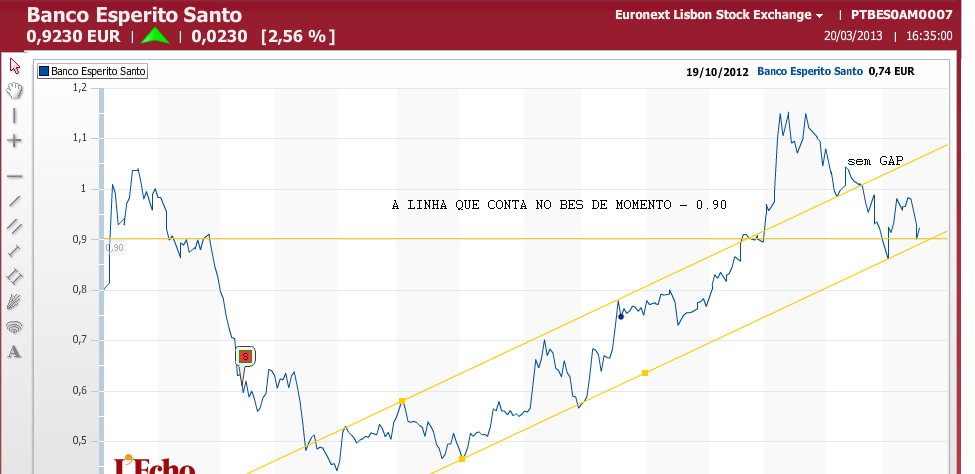
Task: Select the measured segment line tool
Action: (14, 251)
